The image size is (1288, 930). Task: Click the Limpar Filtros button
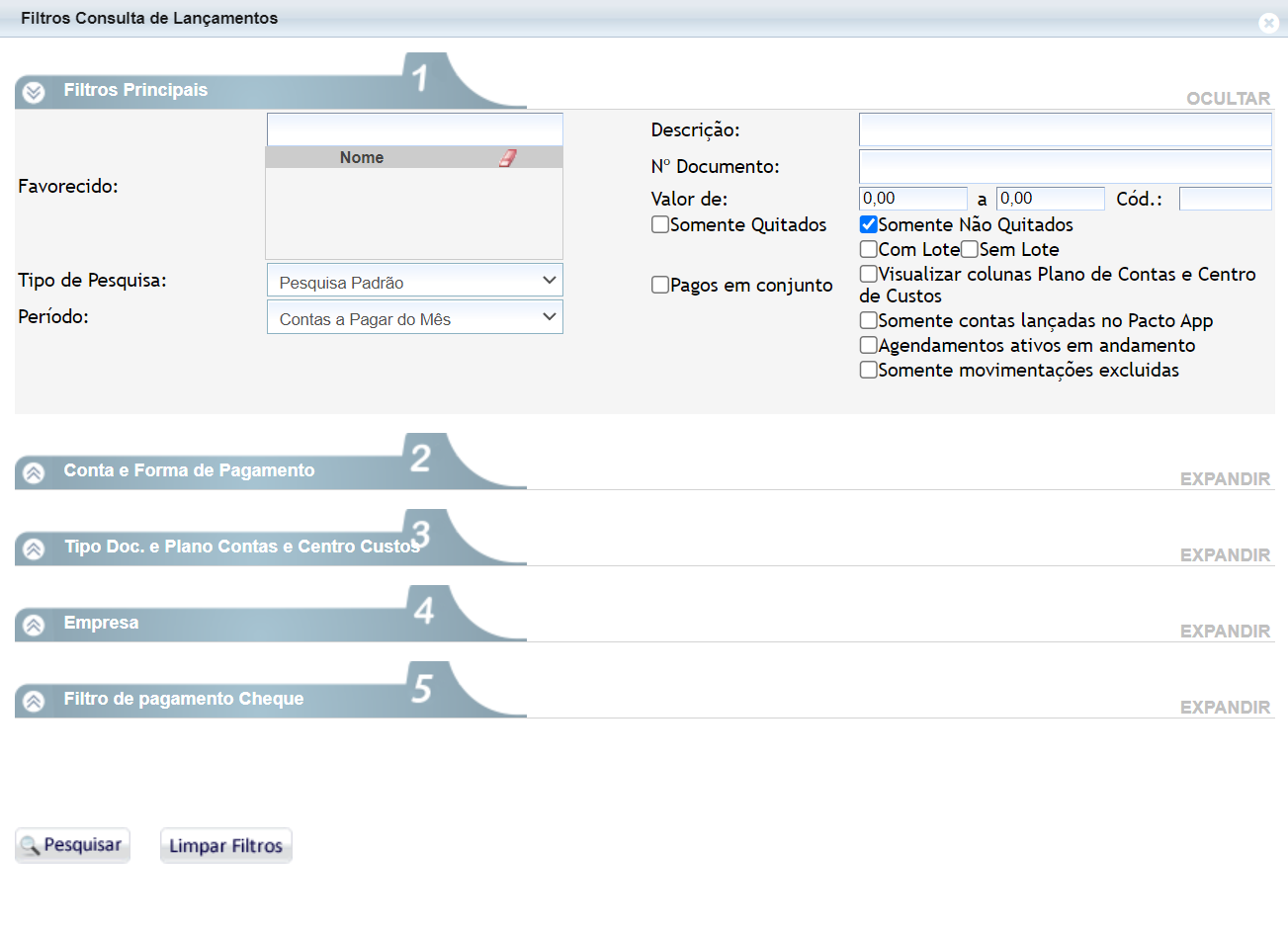coord(226,846)
